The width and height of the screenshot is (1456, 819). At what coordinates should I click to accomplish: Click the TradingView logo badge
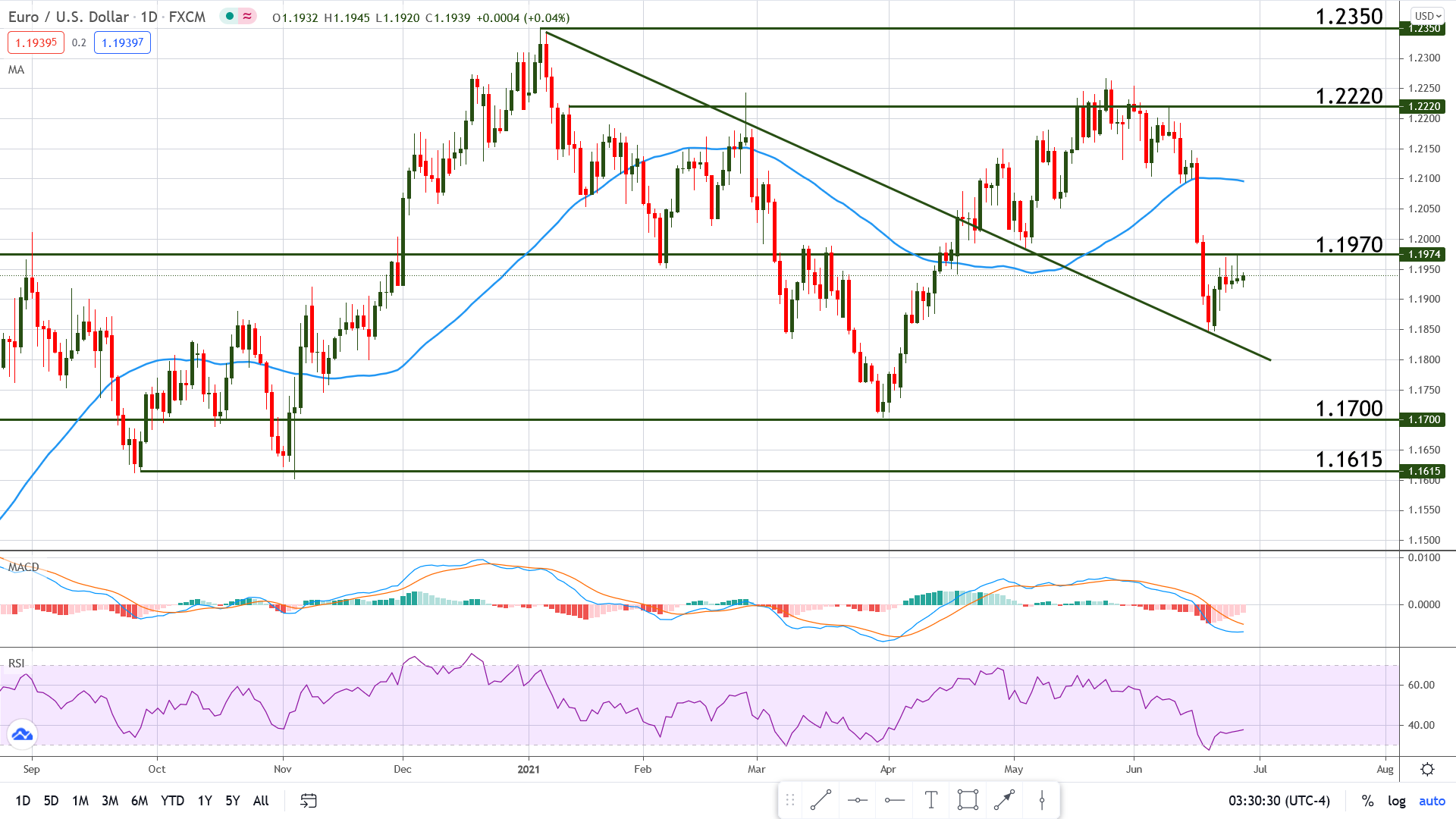22,734
